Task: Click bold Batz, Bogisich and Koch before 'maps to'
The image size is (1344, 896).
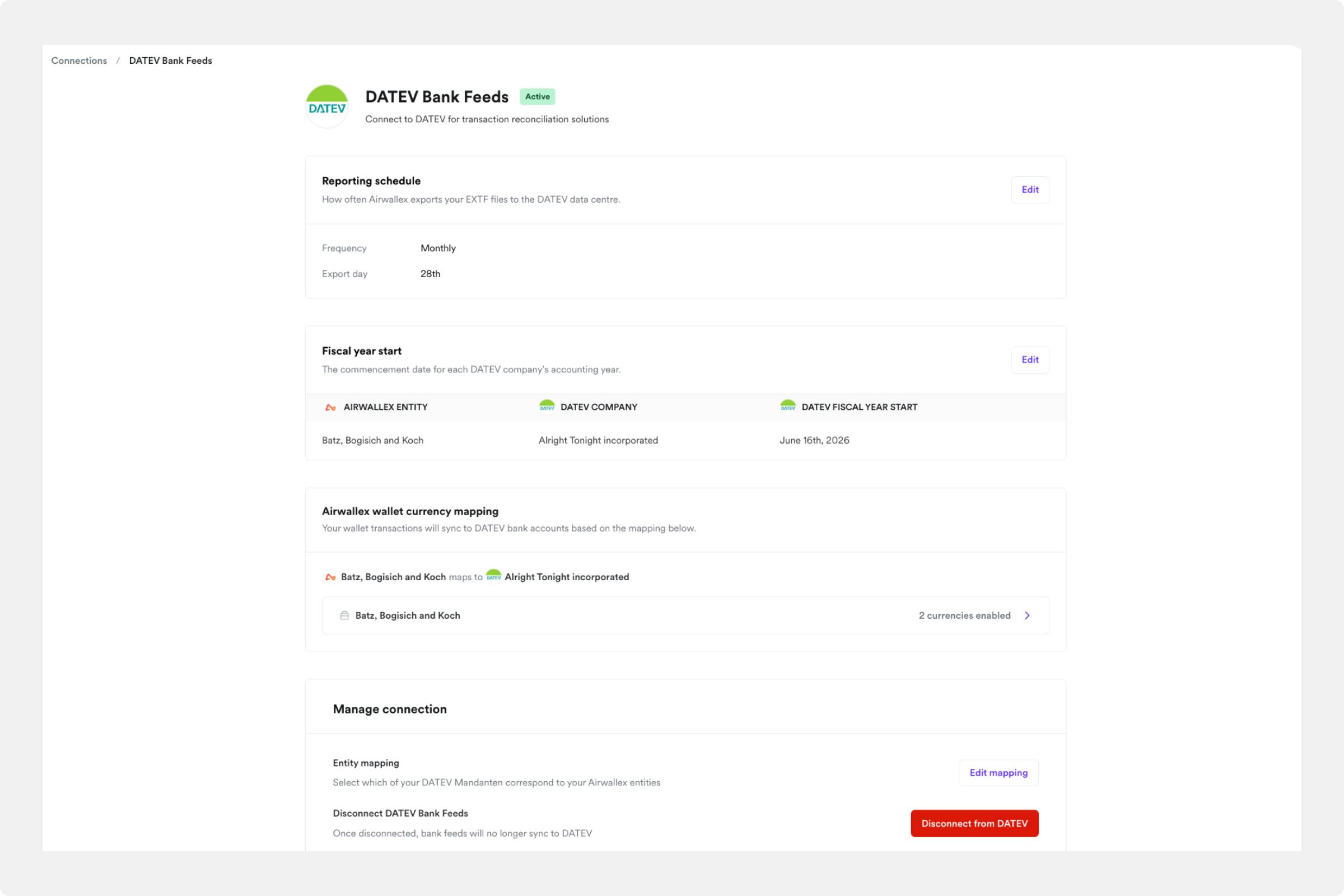Action: coord(393,577)
